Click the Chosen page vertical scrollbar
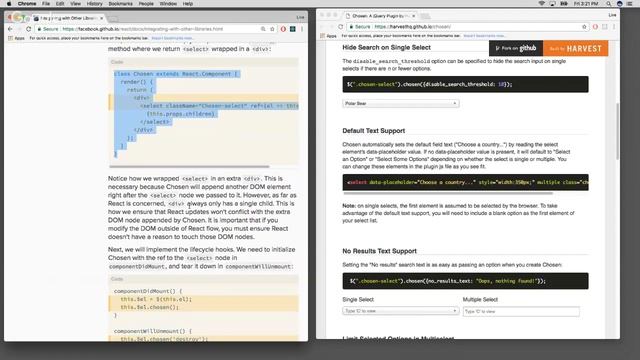This screenshot has width=640, height=360. [617, 131]
